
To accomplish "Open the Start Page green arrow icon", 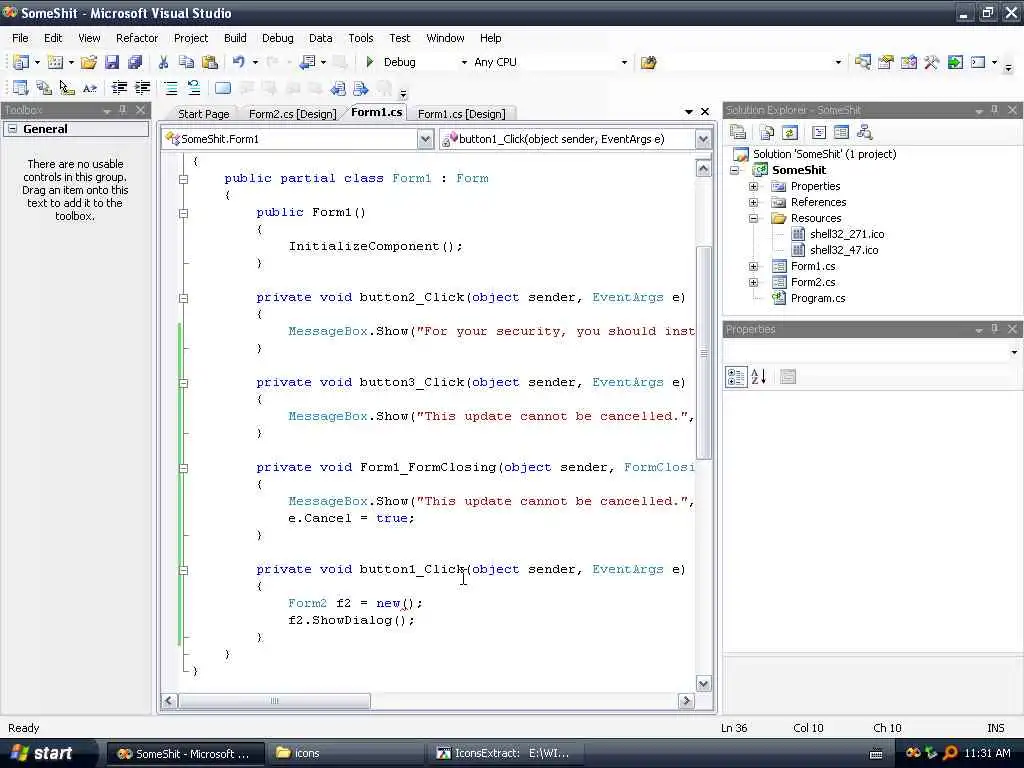I will coord(955,62).
